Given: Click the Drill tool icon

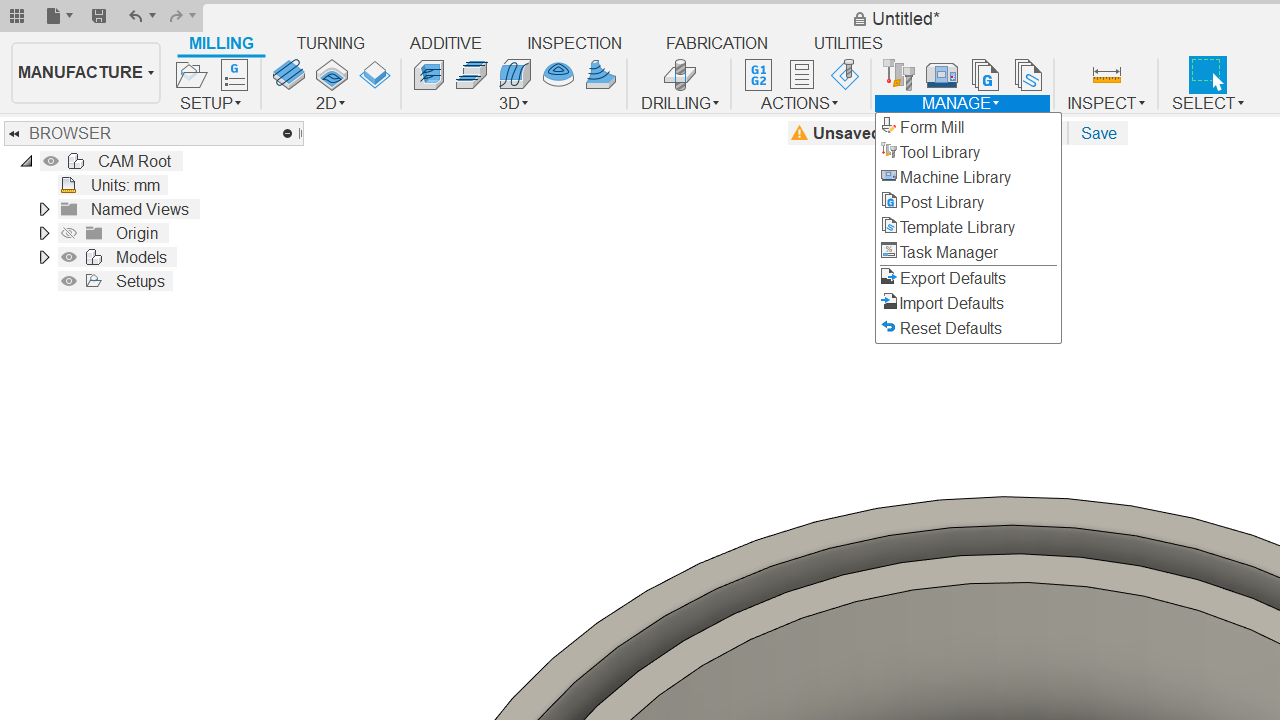Looking at the screenshot, I should click(680, 75).
